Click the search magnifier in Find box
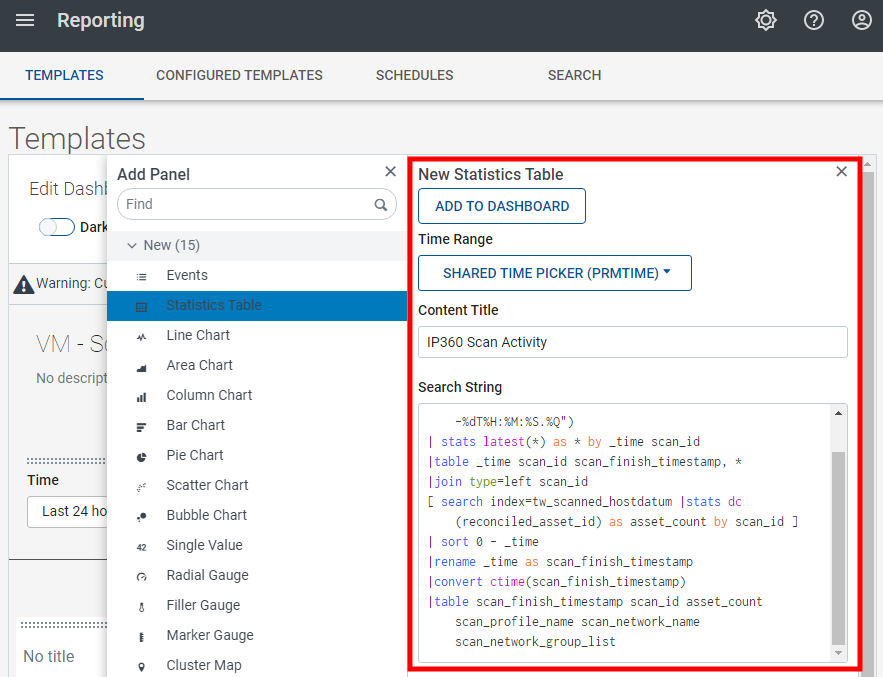The image size is (883, 677). [381, 204]
